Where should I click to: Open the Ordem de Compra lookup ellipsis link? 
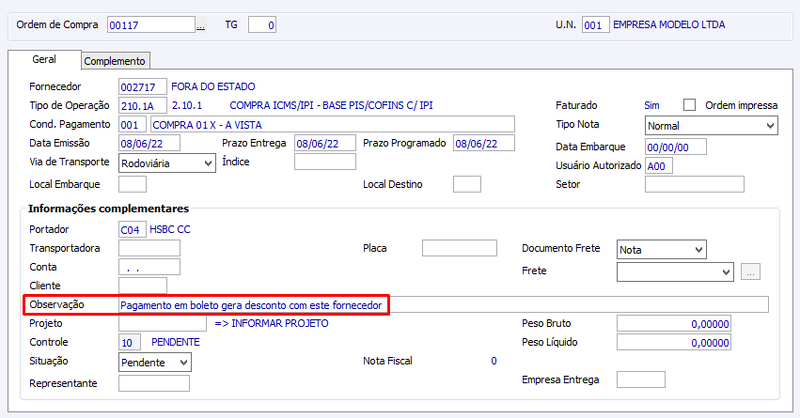(201, 25)
